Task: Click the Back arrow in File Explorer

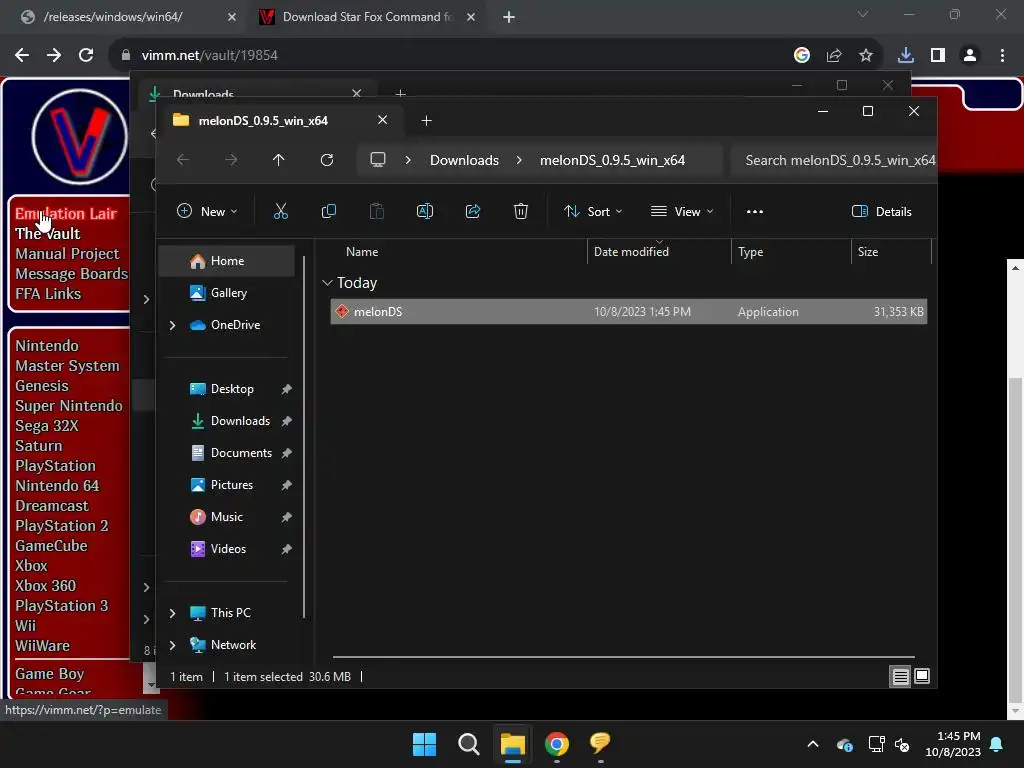Action: point(183,160)
